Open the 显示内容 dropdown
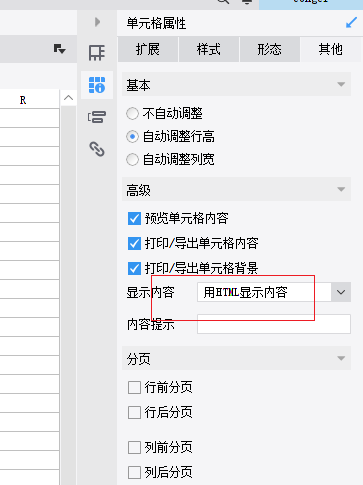 pyautogui.click(x=274, y=292)
